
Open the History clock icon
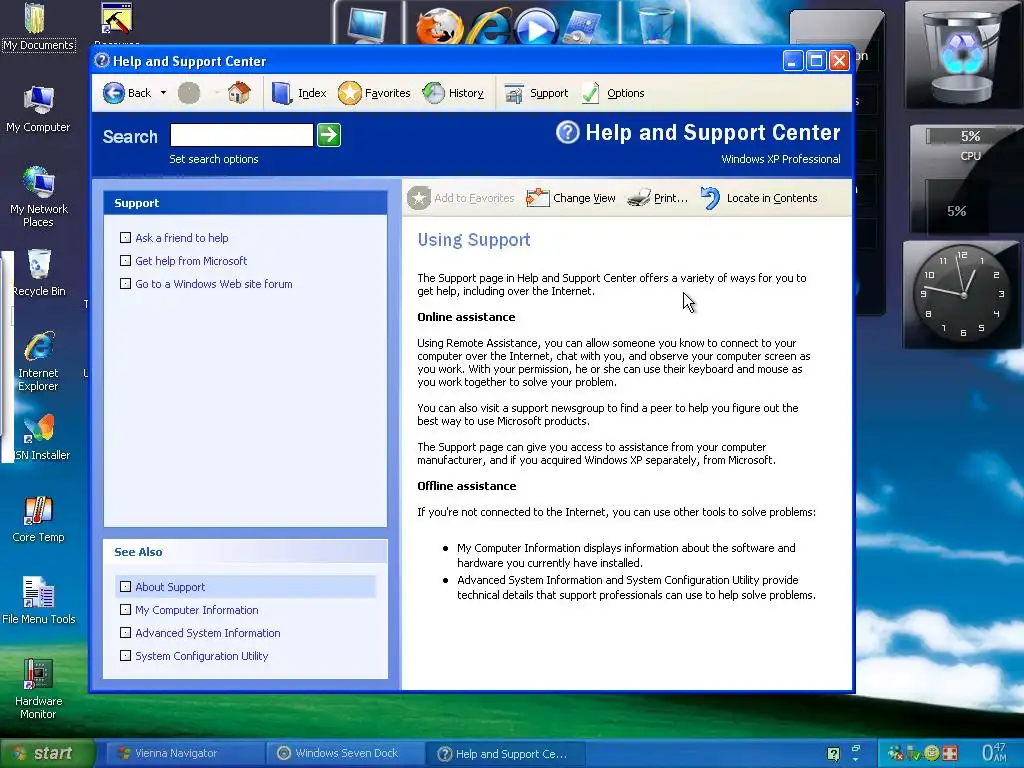[433, 93]
